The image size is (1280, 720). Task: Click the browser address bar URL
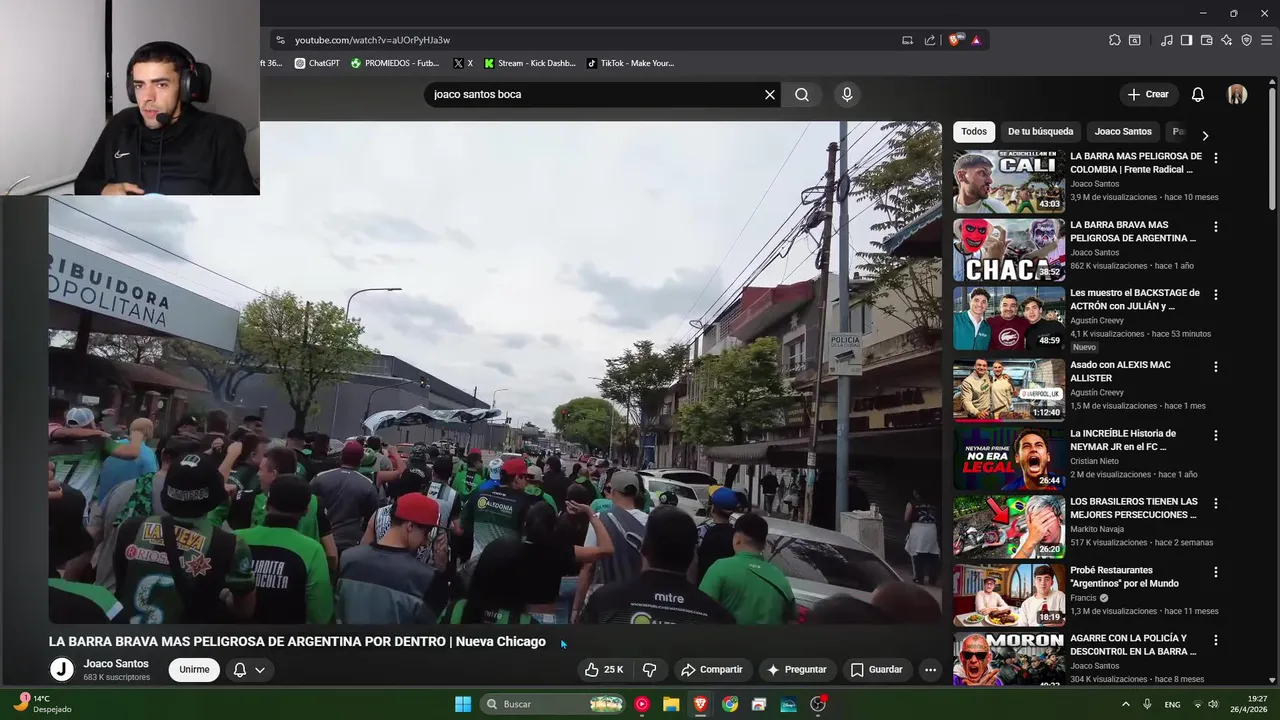pos(372,40)
